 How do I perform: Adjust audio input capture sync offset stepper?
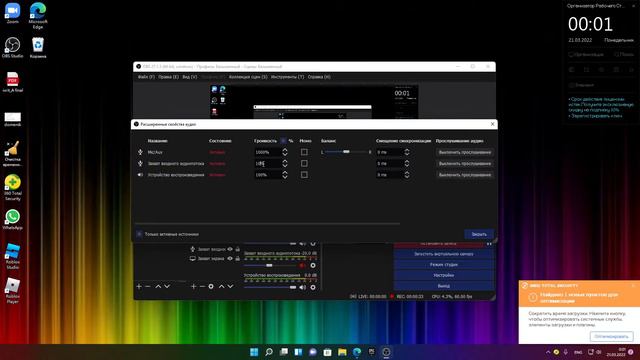click(x=407, y=163)
